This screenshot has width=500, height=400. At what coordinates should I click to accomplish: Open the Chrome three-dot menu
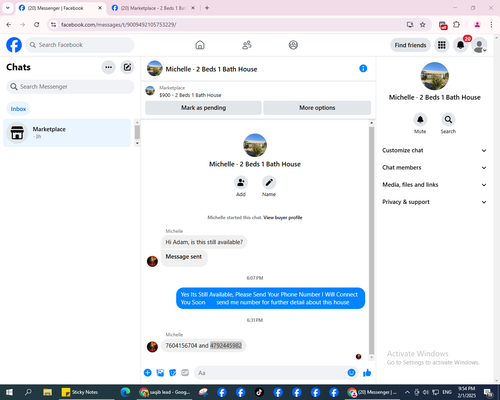[x=491, y=25]
